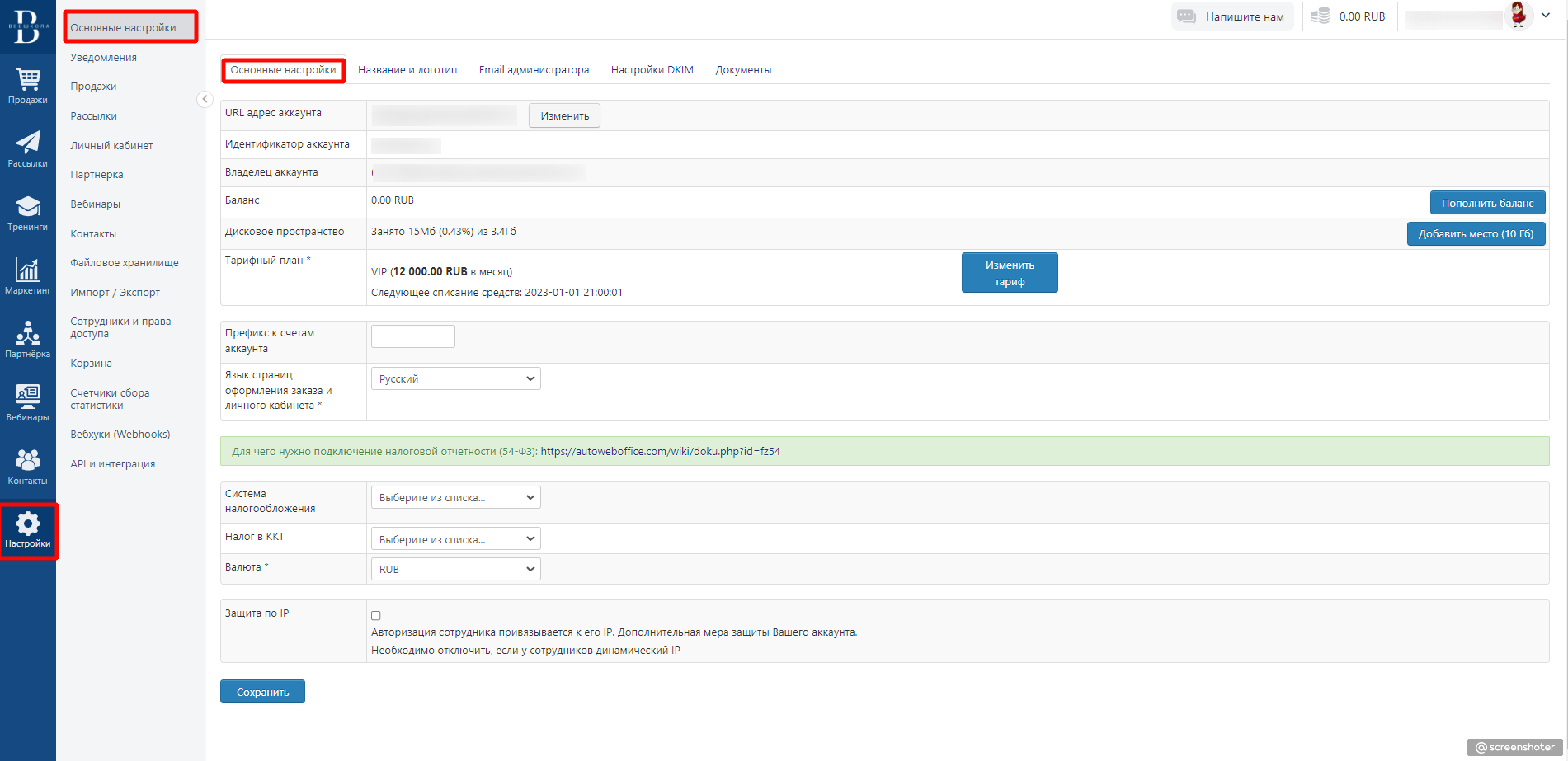Screen dimensions: 1568x761
Task: Open Партнёрка network icon in sidebar
Action: (28, 333)
